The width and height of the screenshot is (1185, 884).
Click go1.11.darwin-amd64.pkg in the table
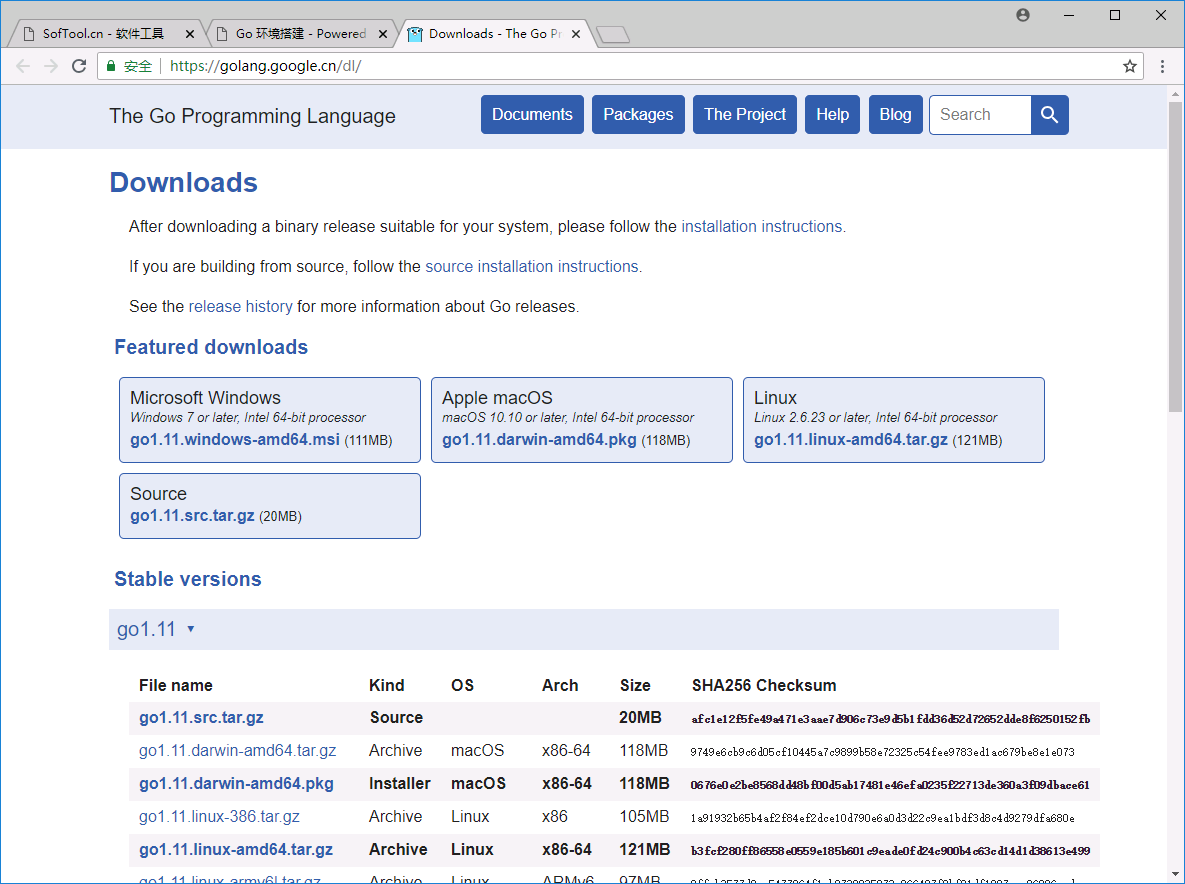[237, 784]
